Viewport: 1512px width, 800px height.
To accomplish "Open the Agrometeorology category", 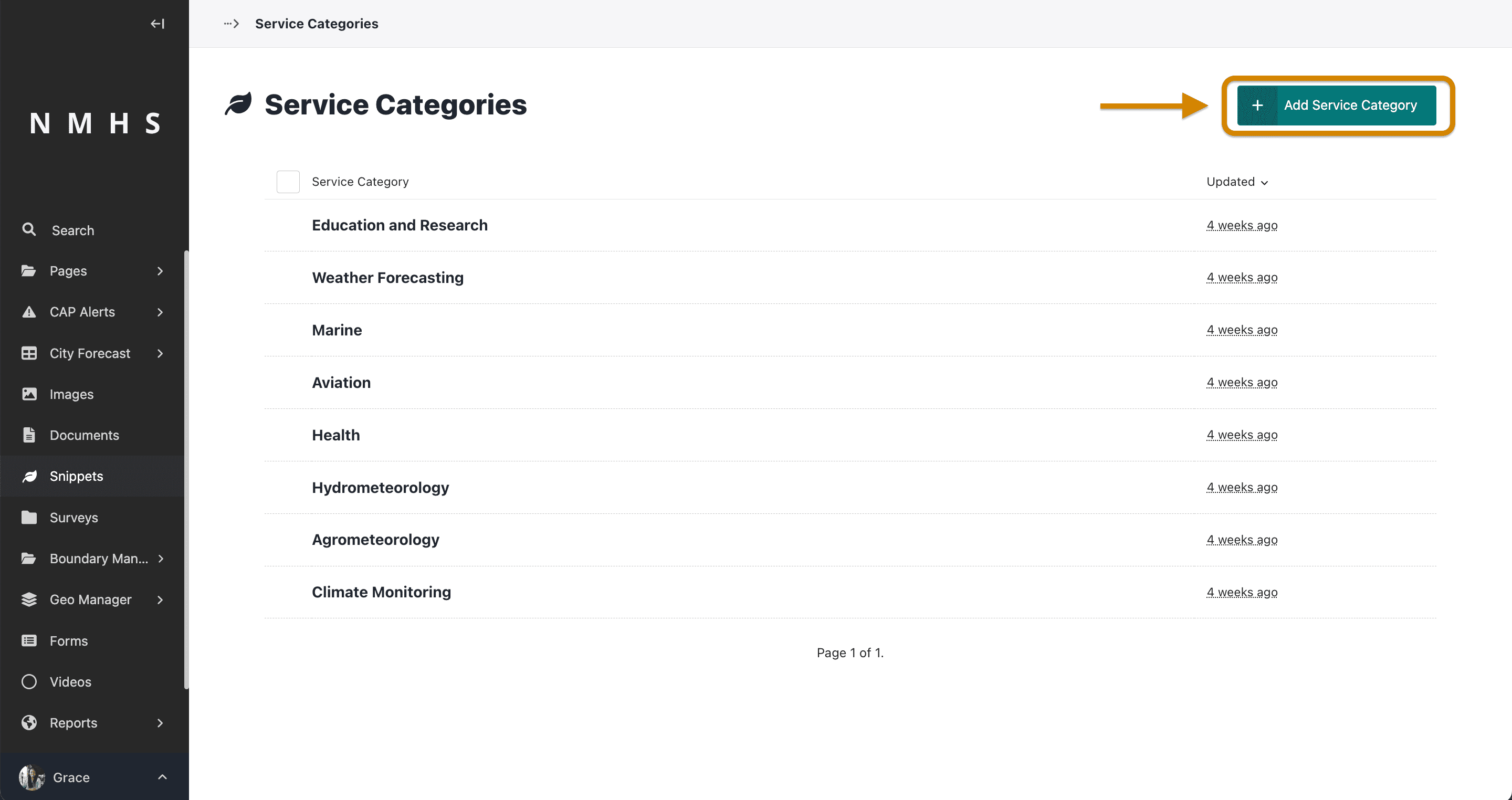I will 376,540.
